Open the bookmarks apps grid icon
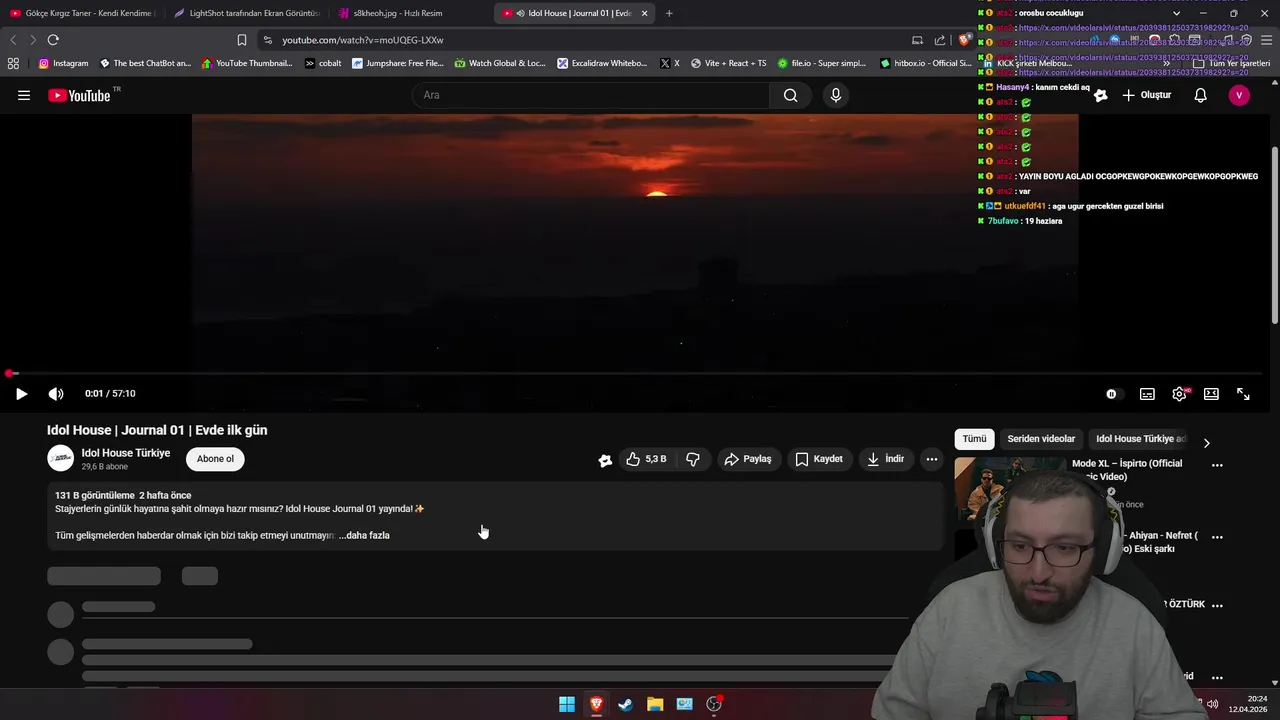 pos(13,63)
